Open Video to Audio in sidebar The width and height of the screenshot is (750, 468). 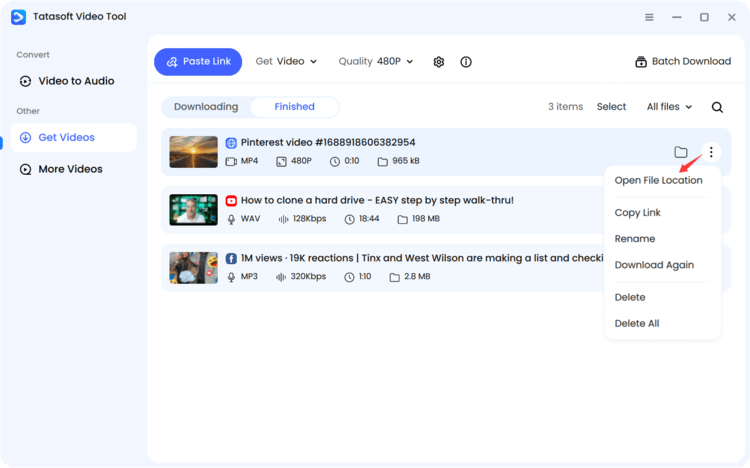click(x=74, y=81)
